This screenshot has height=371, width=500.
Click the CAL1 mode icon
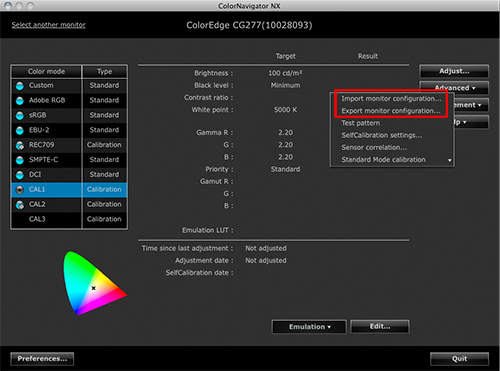point(20,190)
